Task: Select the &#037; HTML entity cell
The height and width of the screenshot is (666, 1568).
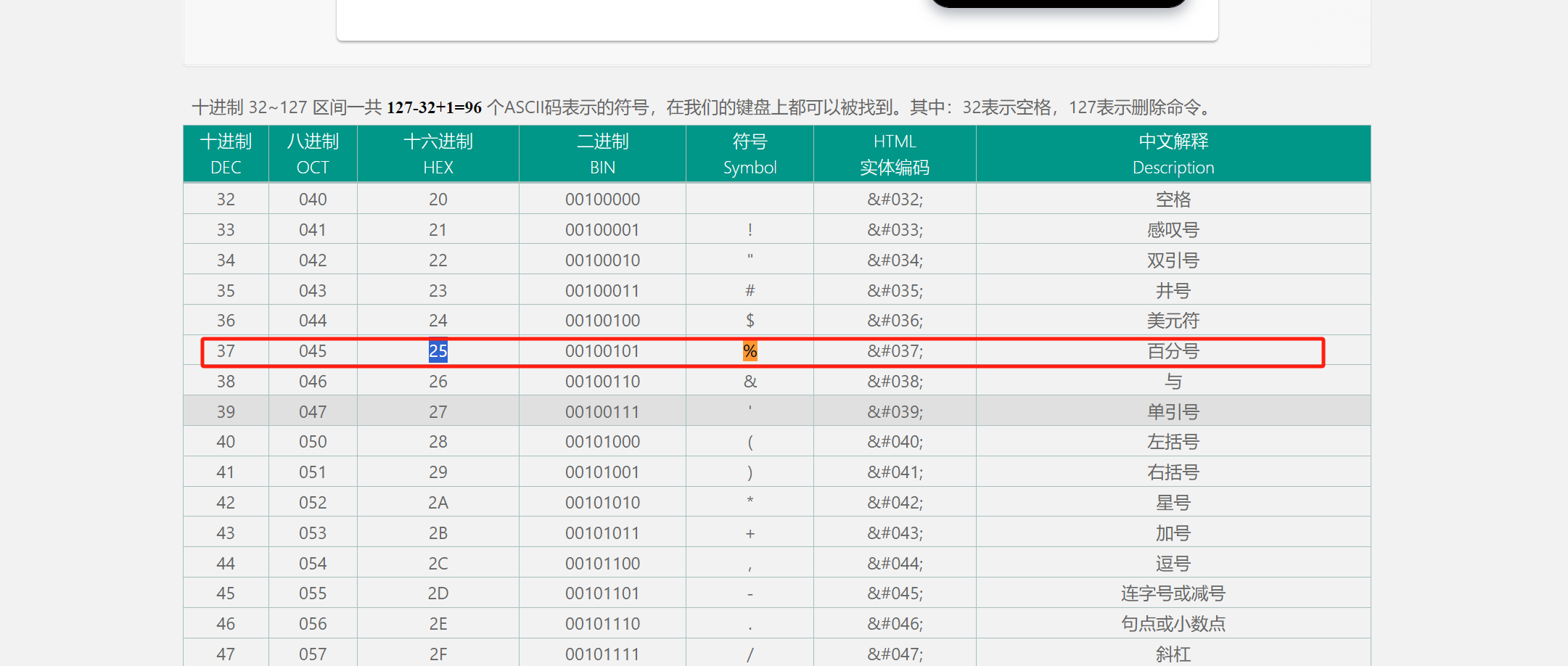Action: [895, 351]
